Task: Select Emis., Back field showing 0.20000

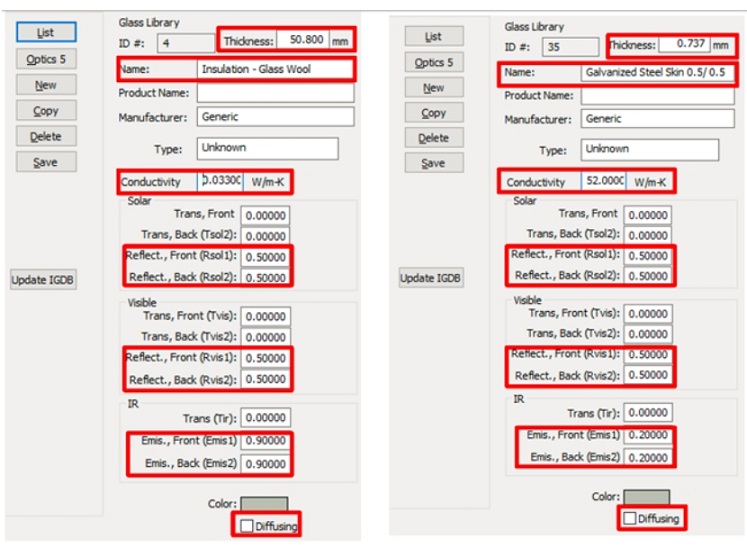Action: pos(648,457)
